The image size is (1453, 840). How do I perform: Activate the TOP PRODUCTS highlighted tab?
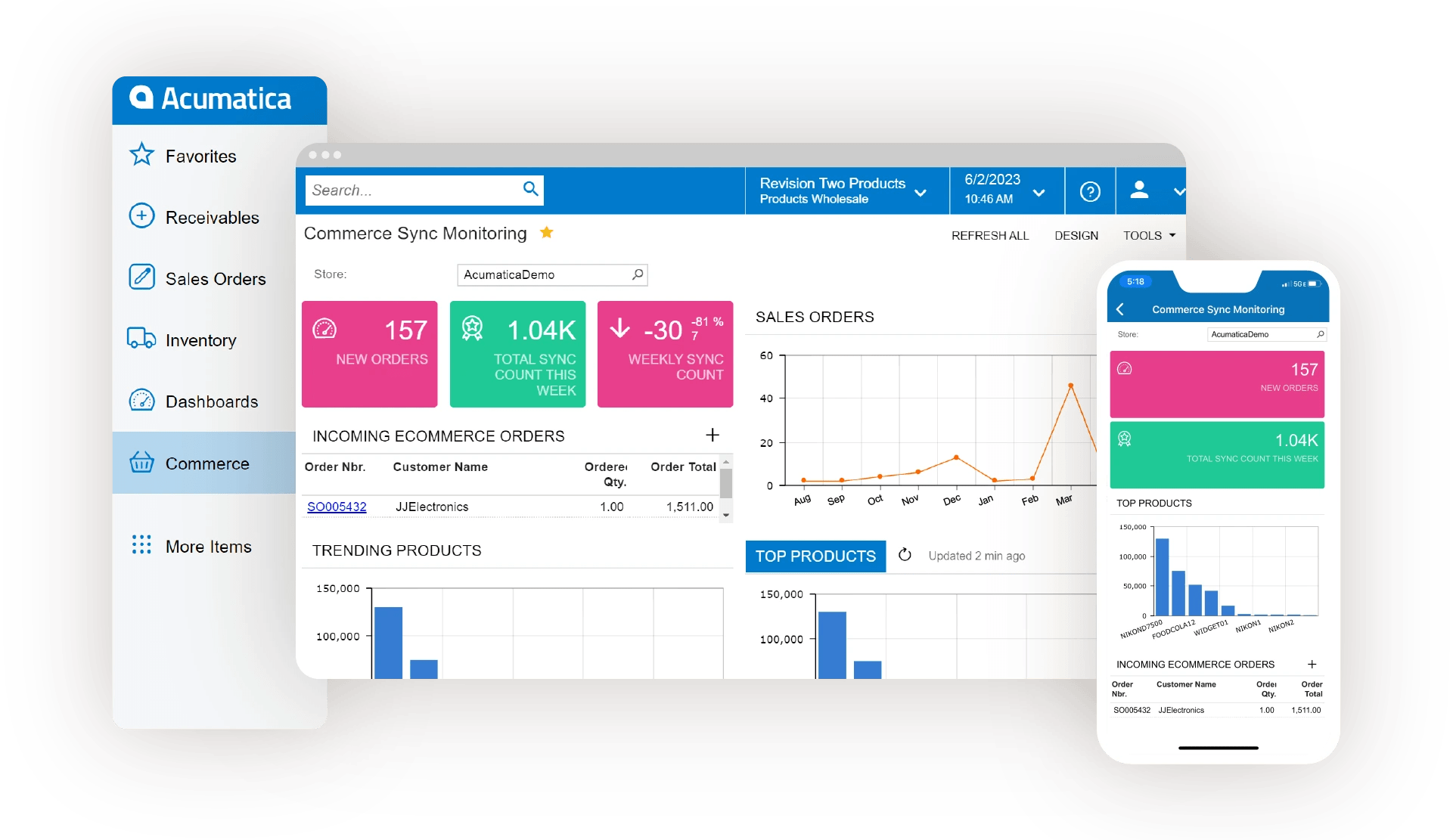(815, 556)
